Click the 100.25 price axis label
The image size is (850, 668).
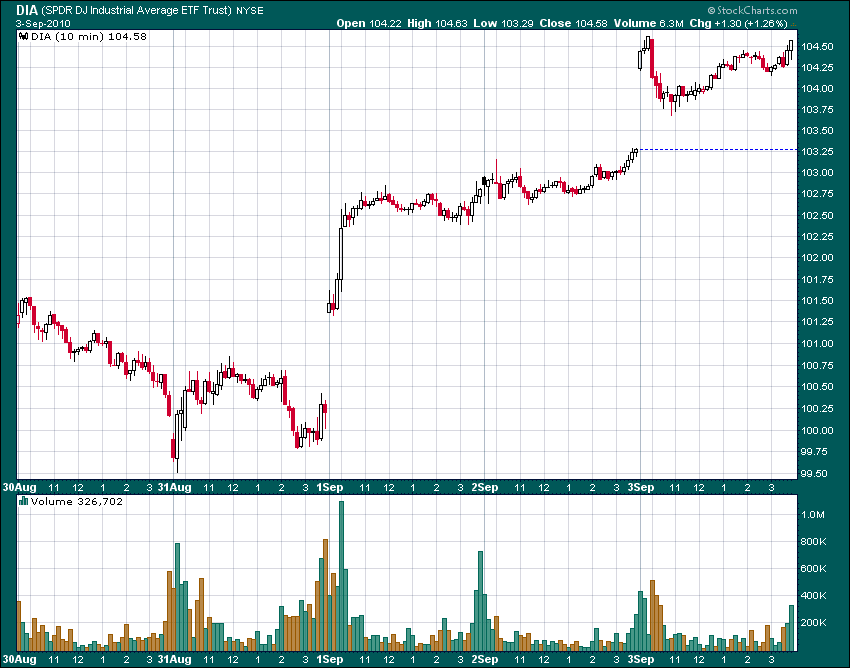[x=817, y=409]
